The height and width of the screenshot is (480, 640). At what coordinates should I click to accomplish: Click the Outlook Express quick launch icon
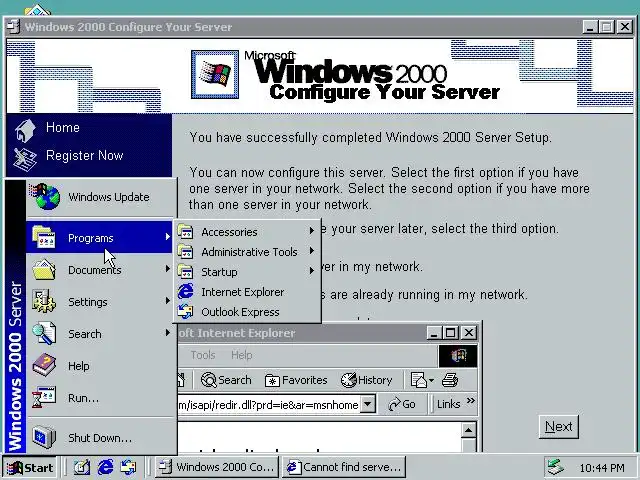[128, 467]
